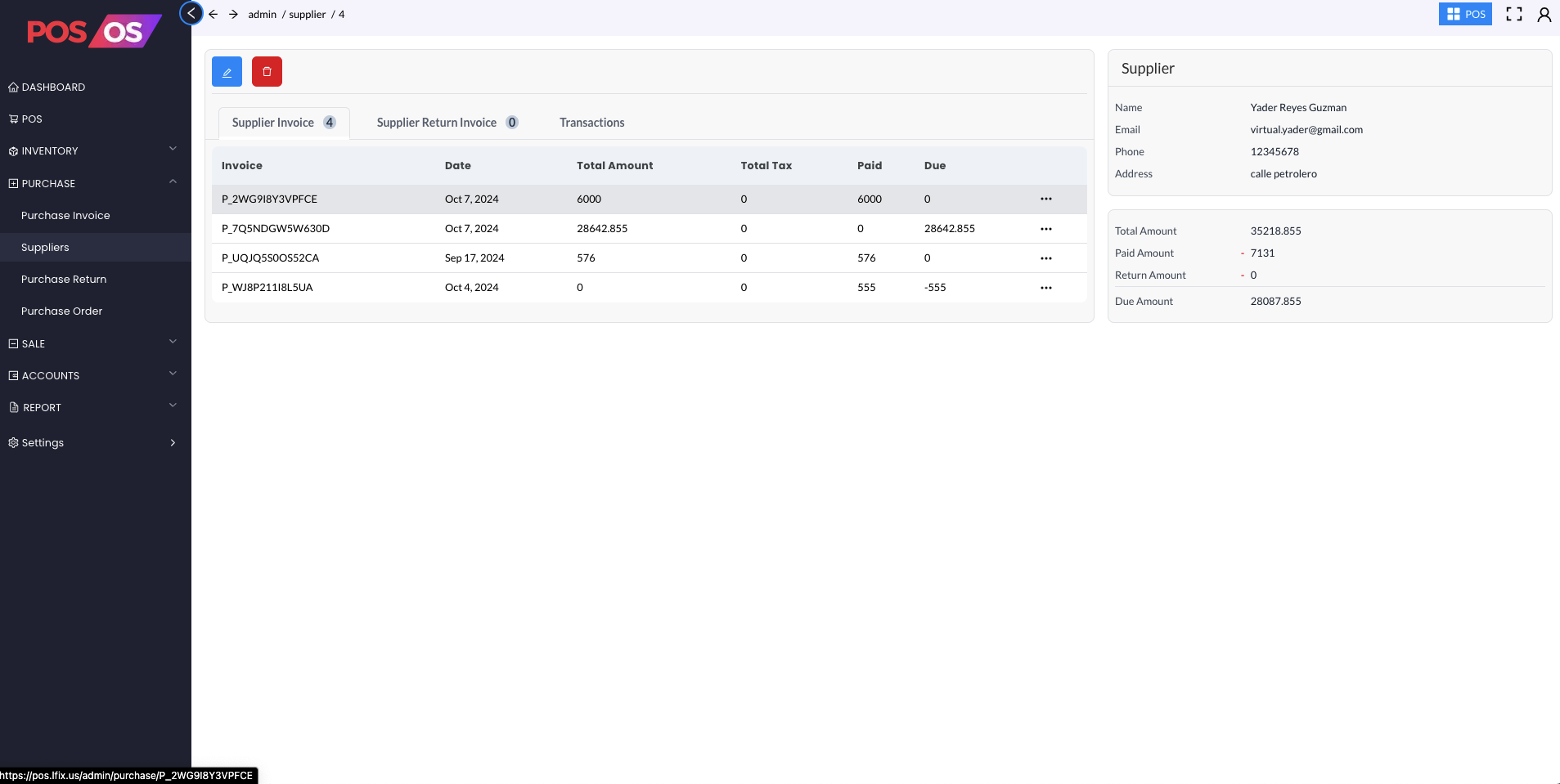Expand the REPORT sidebar section
Image resolution: width=1560 pixels, height=784 pixels.
pyautogui.click(x=41, y=407)
